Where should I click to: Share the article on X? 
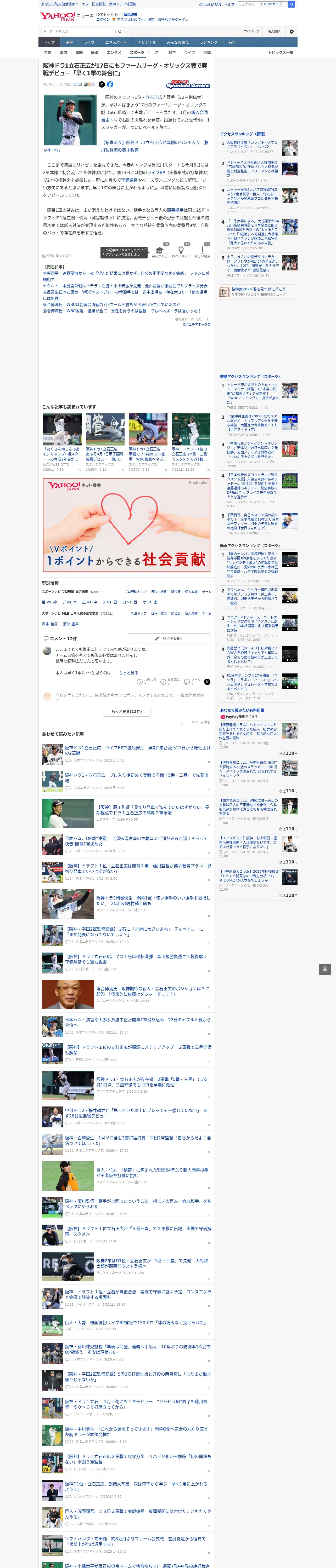point(102,85)
